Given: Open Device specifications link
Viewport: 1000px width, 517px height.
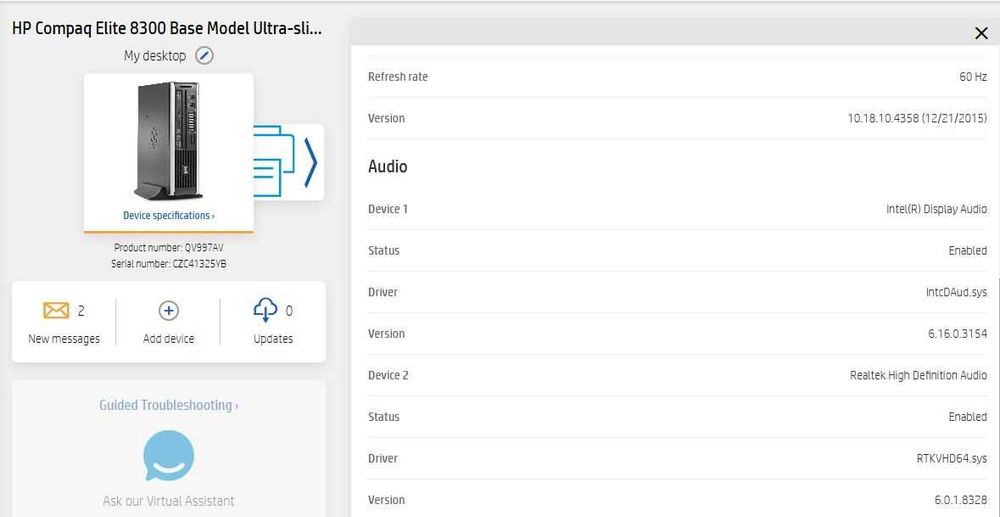Looking at the screenshot, I should click(168, 215).
